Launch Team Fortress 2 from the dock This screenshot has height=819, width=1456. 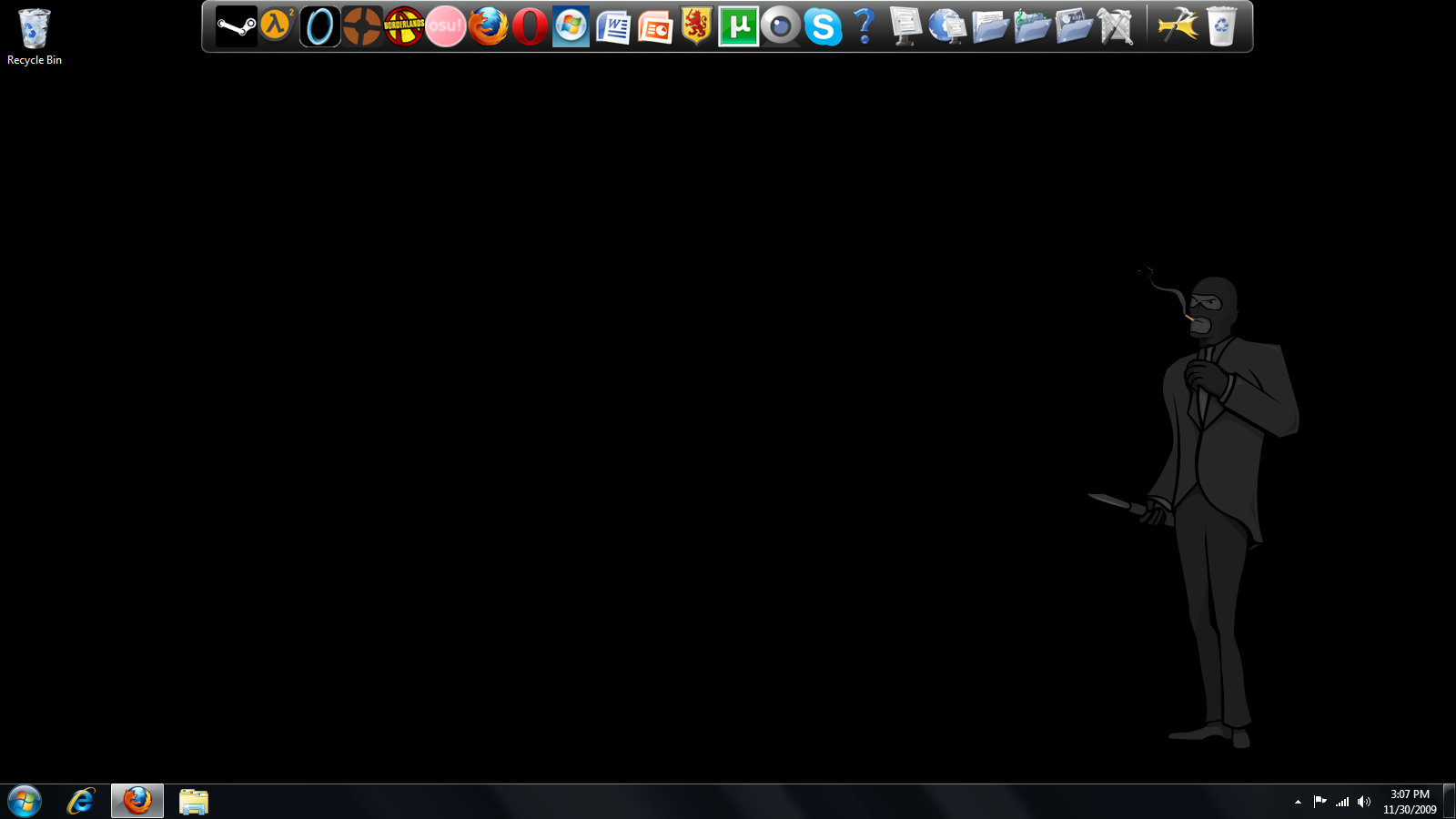coord(361,26)
